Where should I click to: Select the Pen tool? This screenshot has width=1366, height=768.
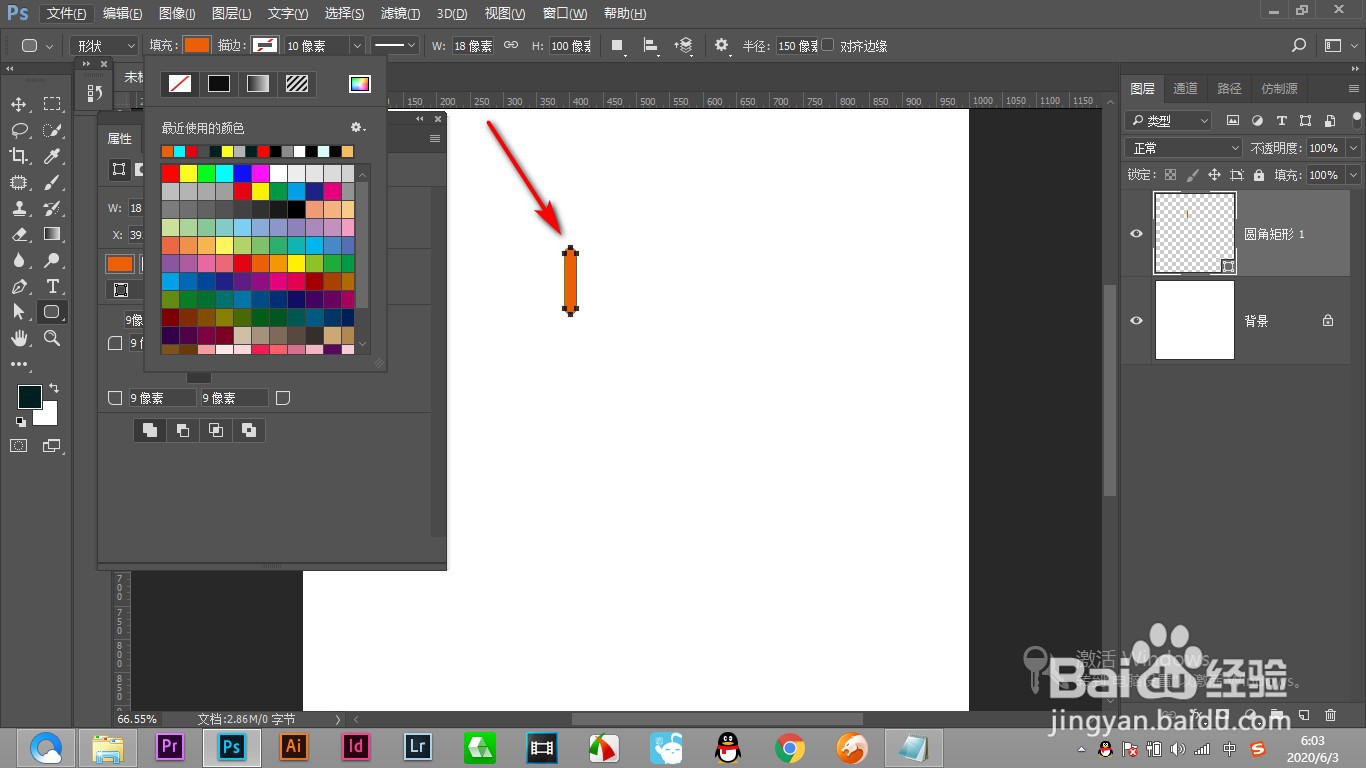click(x=19, y=286)
